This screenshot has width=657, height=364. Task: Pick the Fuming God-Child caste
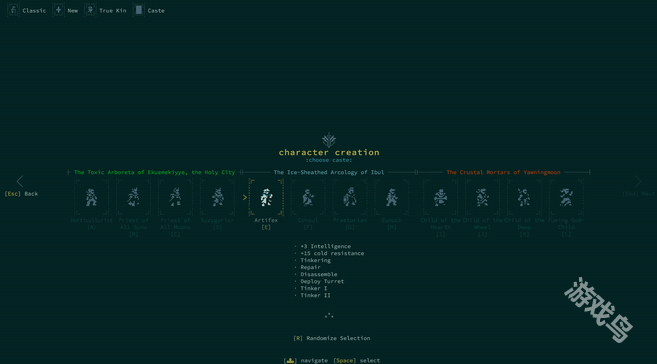click(x=566, y=197)
